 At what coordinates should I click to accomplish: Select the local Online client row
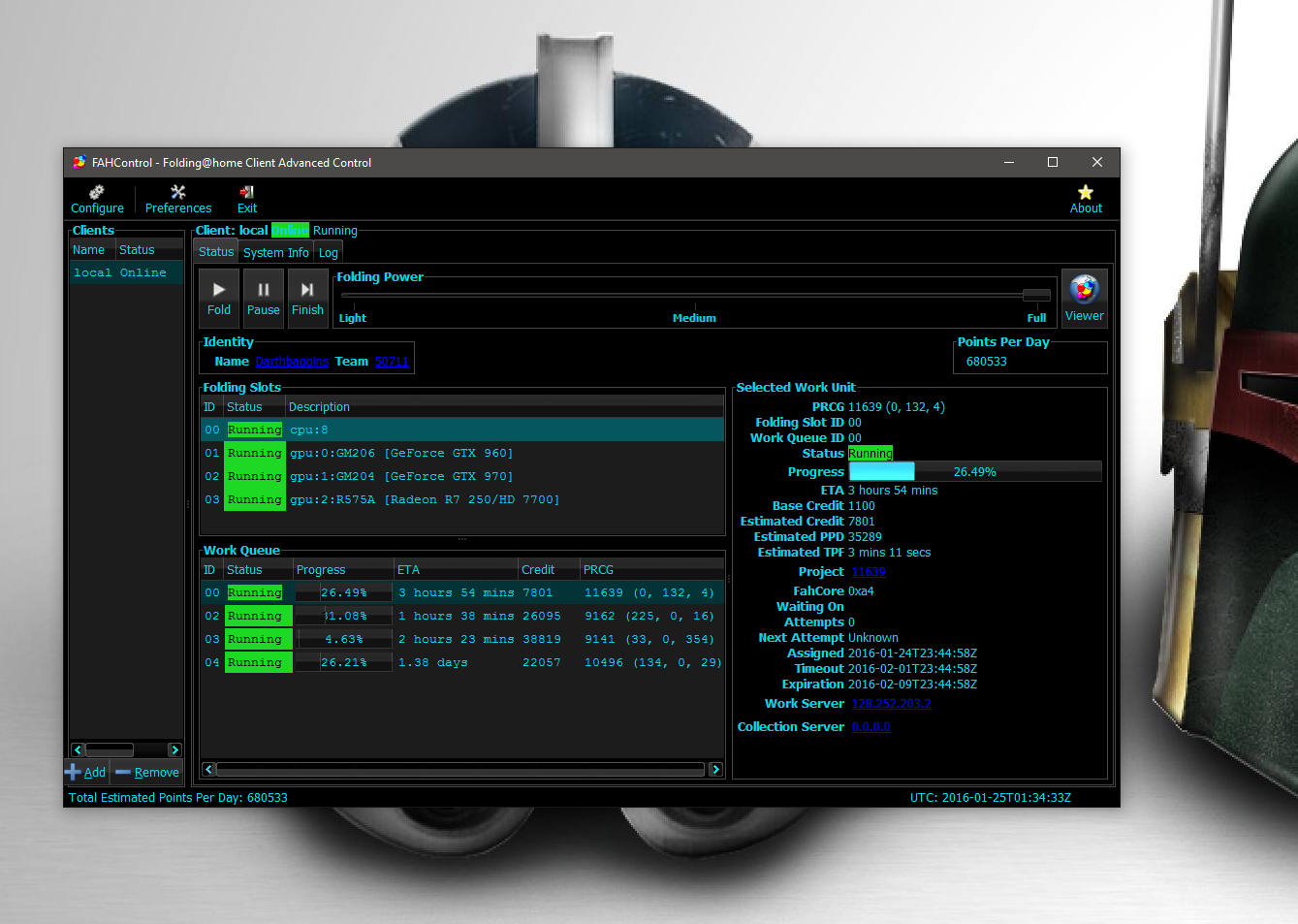[125, 273]
